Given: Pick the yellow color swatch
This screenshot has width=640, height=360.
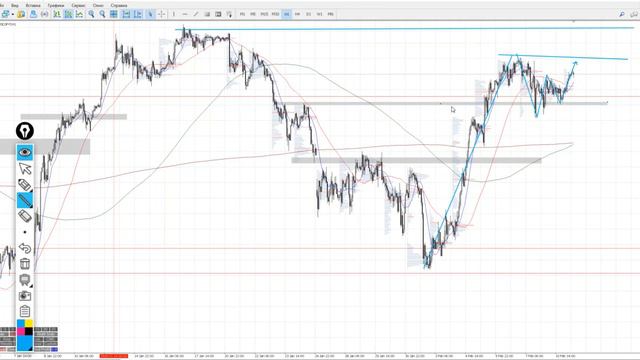Looking at the screenshot, I should click(29, 324).
